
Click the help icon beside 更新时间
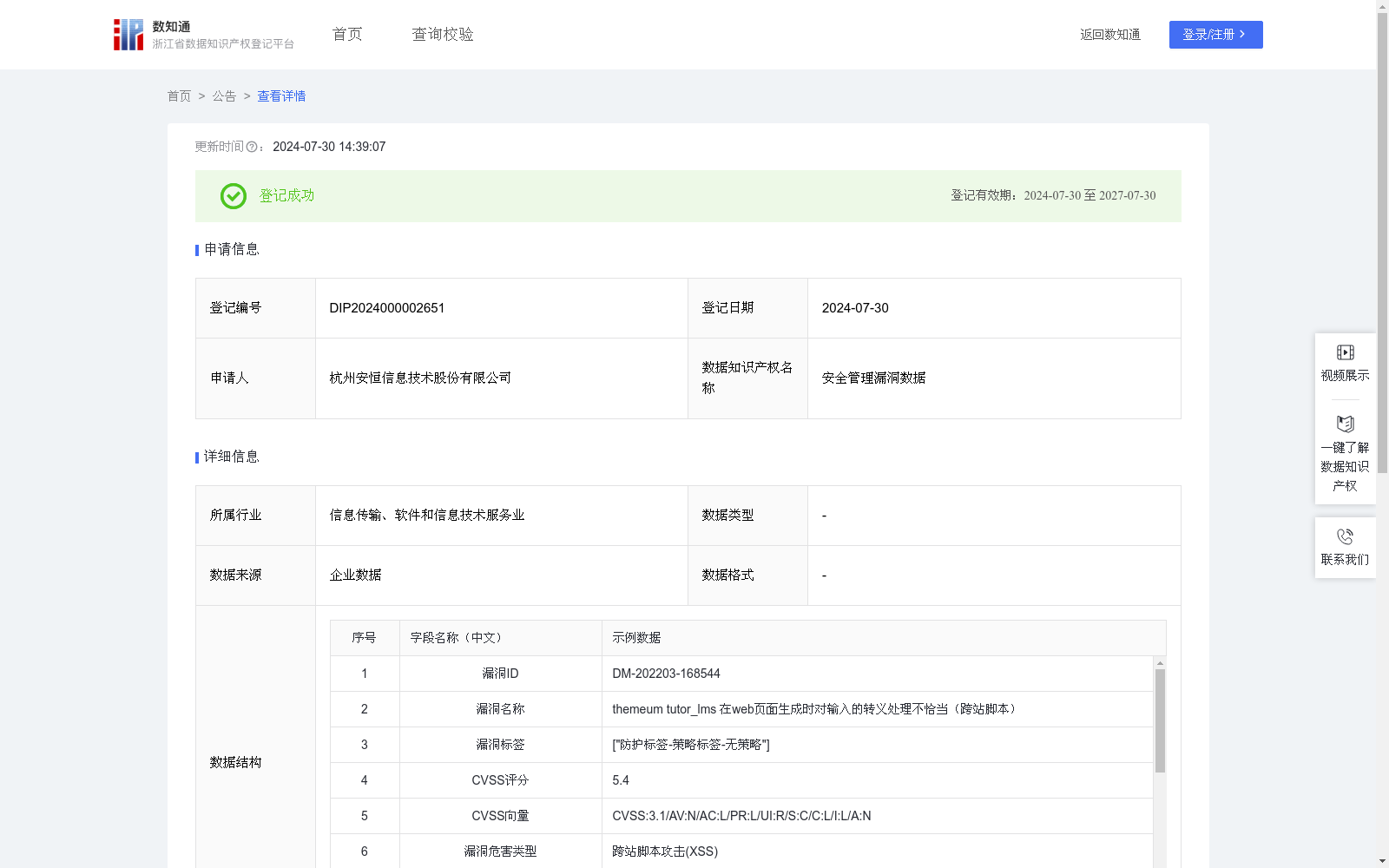coord(252,148)
